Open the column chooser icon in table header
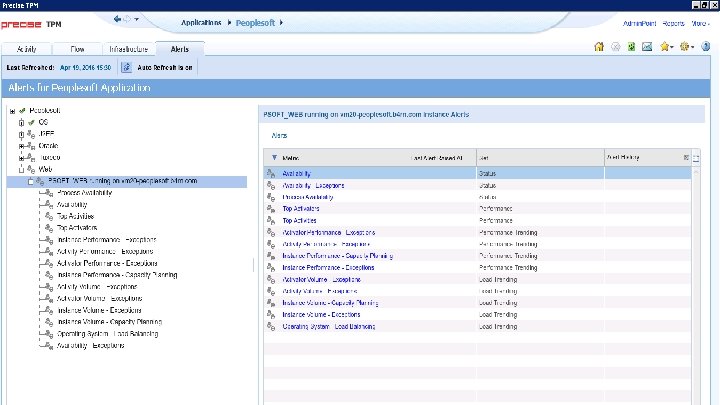Image resolution: width=720 pixels, height=405 pixels. [686, 158]
